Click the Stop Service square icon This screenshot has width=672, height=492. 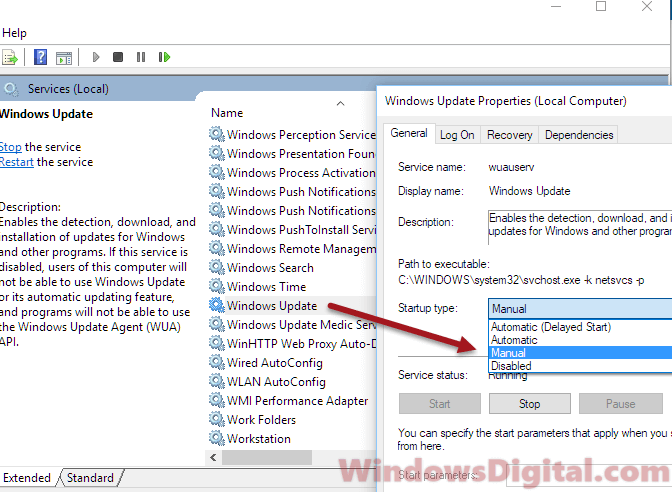(x=118, y=57)
